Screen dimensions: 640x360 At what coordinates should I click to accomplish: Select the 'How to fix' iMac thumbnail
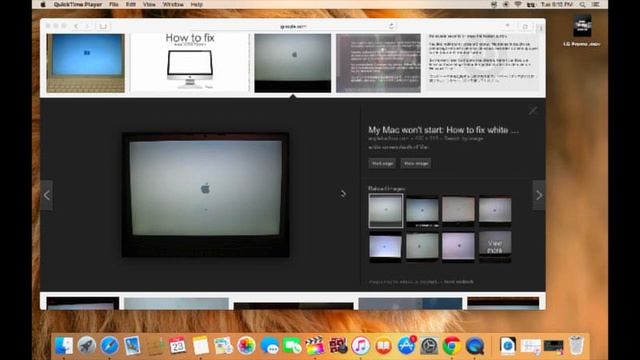pyautogui.click(x=190, y=62)
